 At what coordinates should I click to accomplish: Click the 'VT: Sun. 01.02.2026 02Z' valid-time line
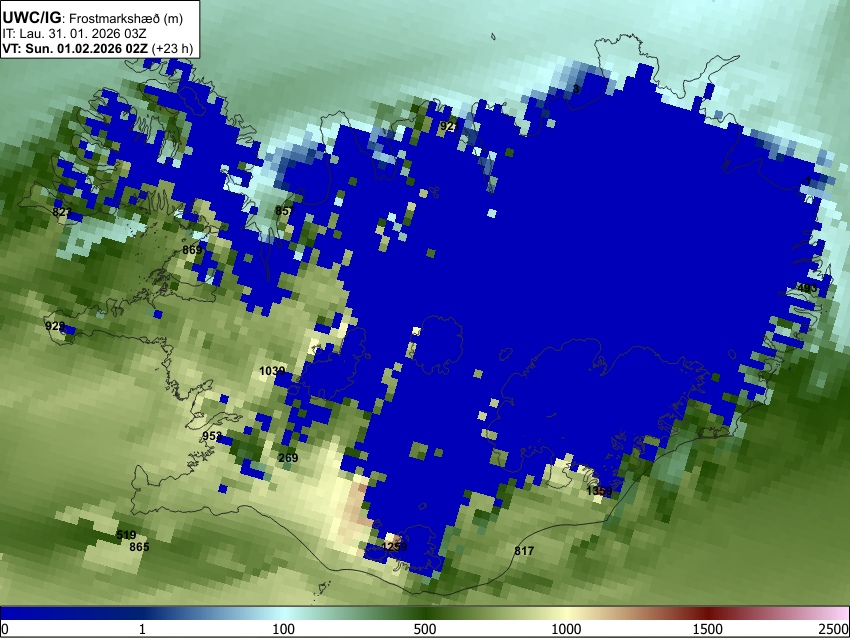(75, 48)
